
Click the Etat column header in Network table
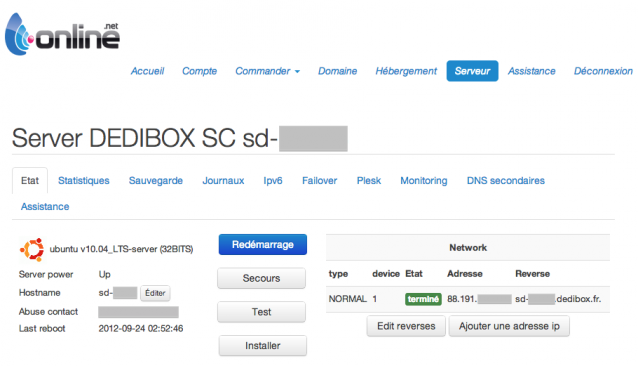coord(414,274)
